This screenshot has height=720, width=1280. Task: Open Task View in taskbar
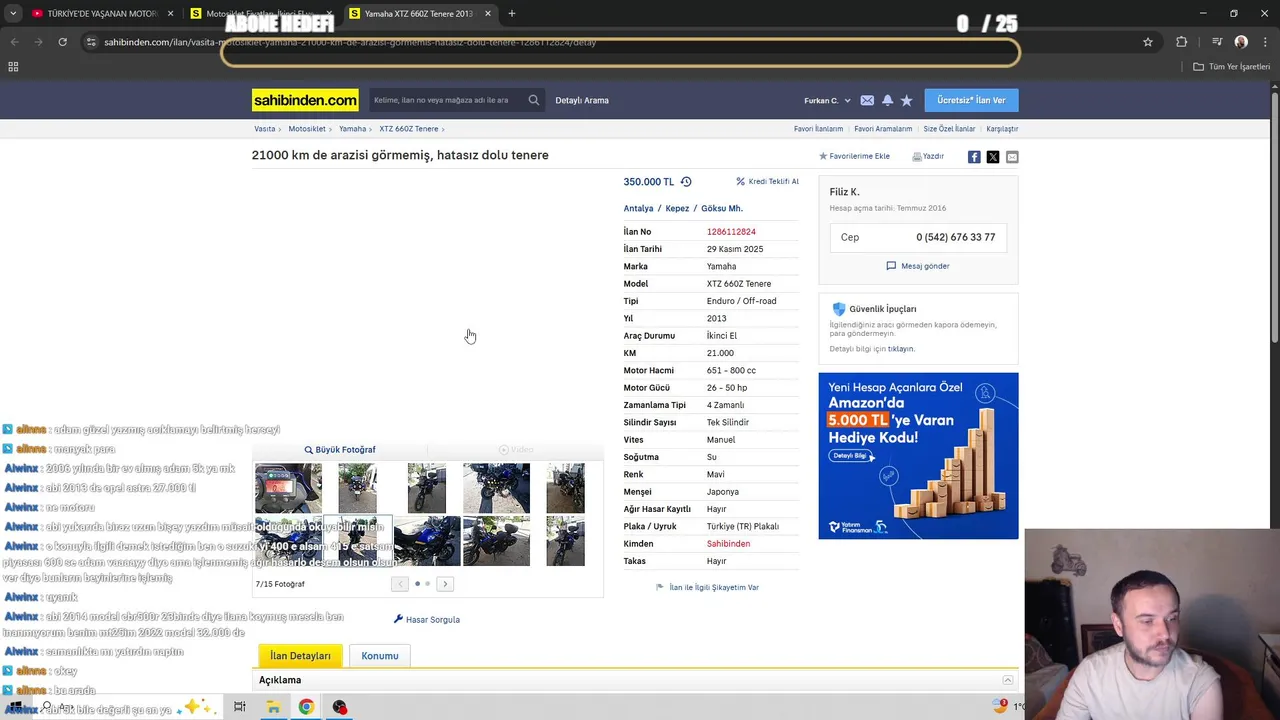click(240, 707)
